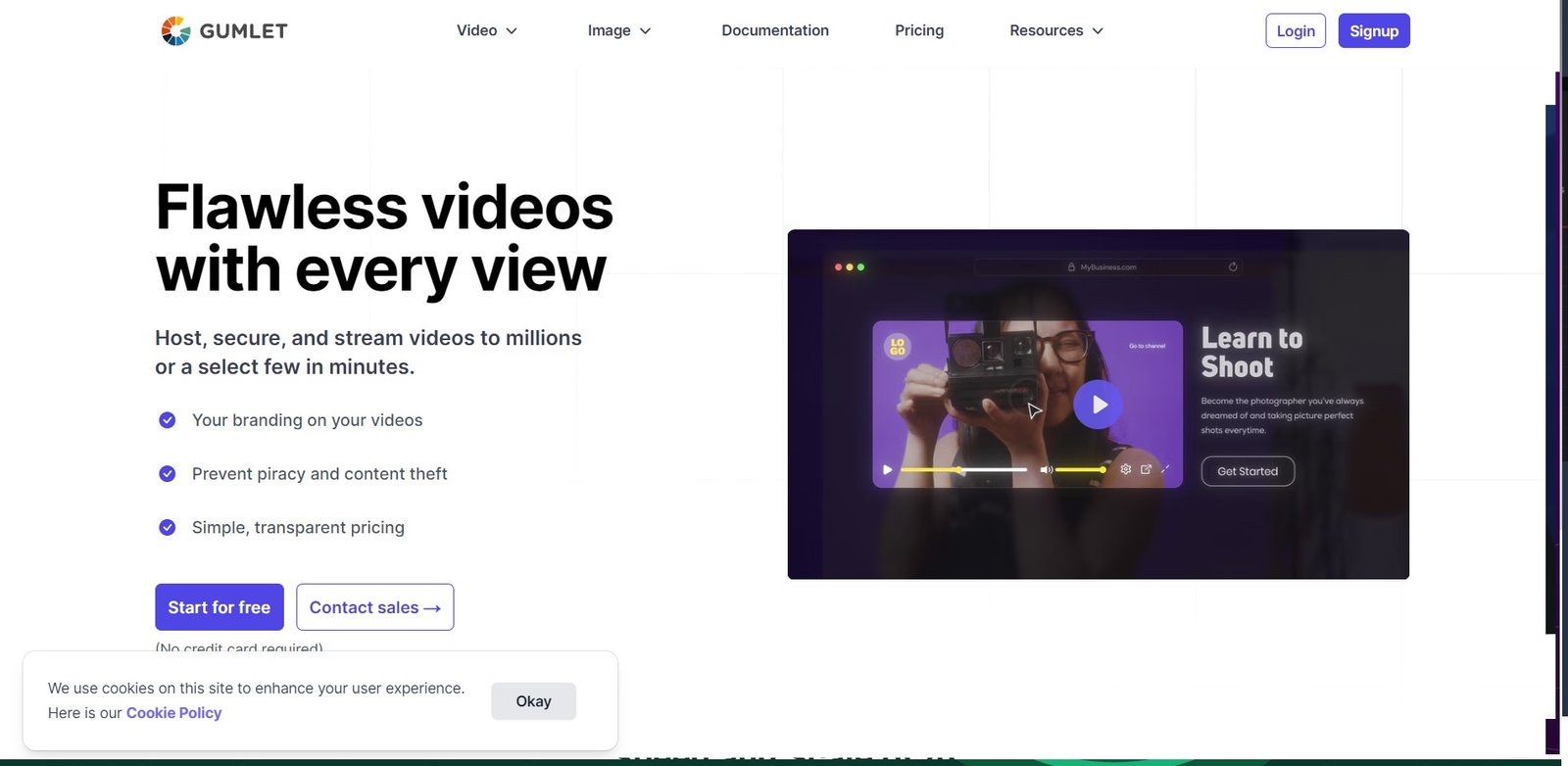
Task: Expand the Video dropdown menu
Action: click(487, 30)
